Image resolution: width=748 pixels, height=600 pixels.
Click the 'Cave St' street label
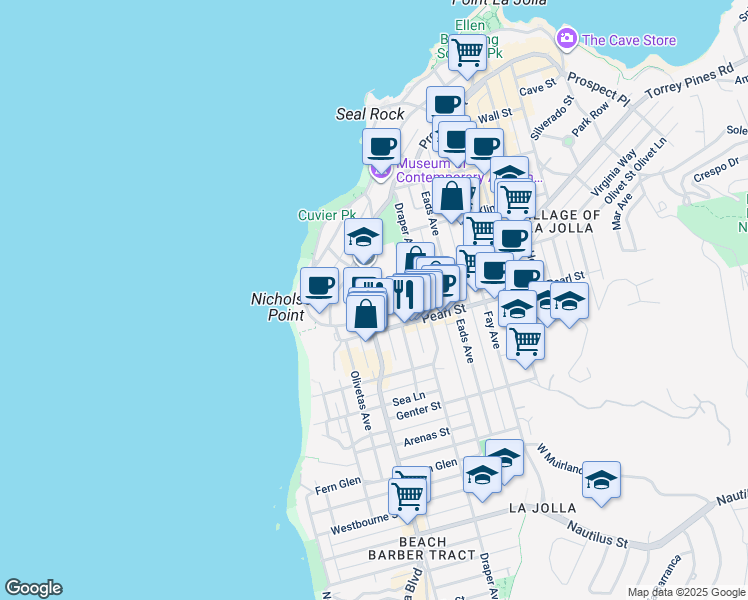538,87
